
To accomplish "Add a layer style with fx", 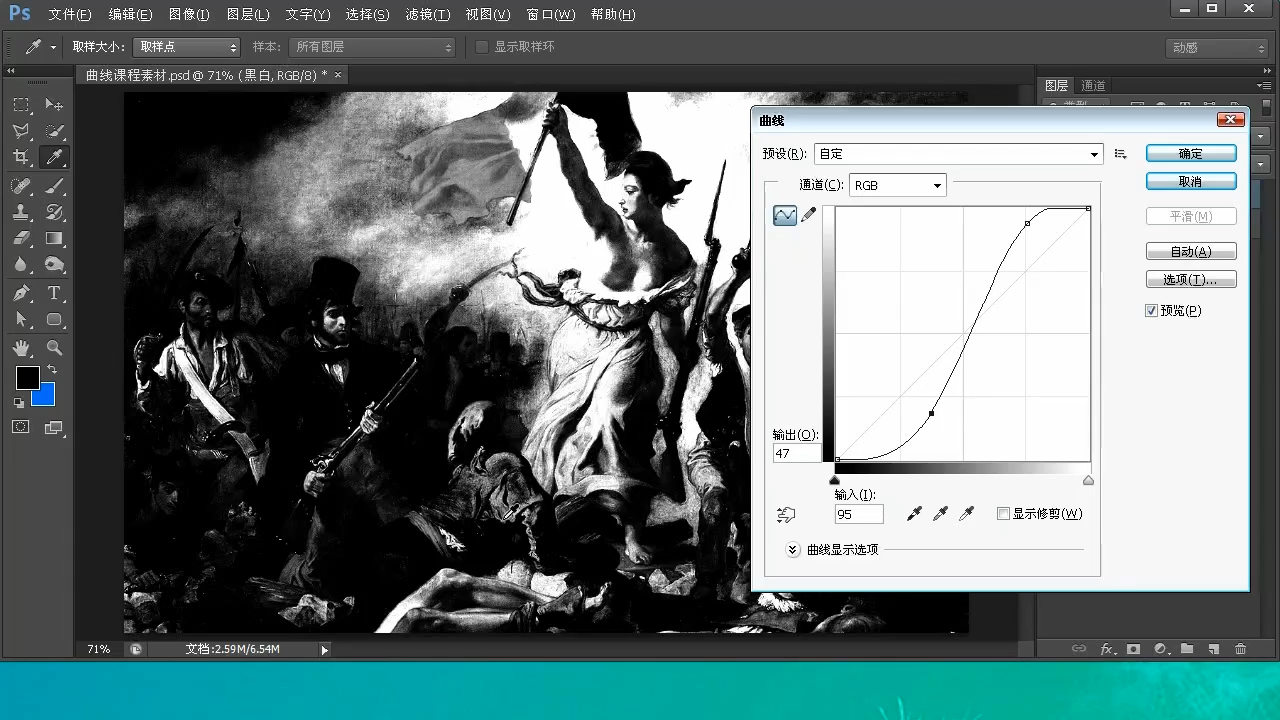I will pyautogui.click(x=1107, y=649).
